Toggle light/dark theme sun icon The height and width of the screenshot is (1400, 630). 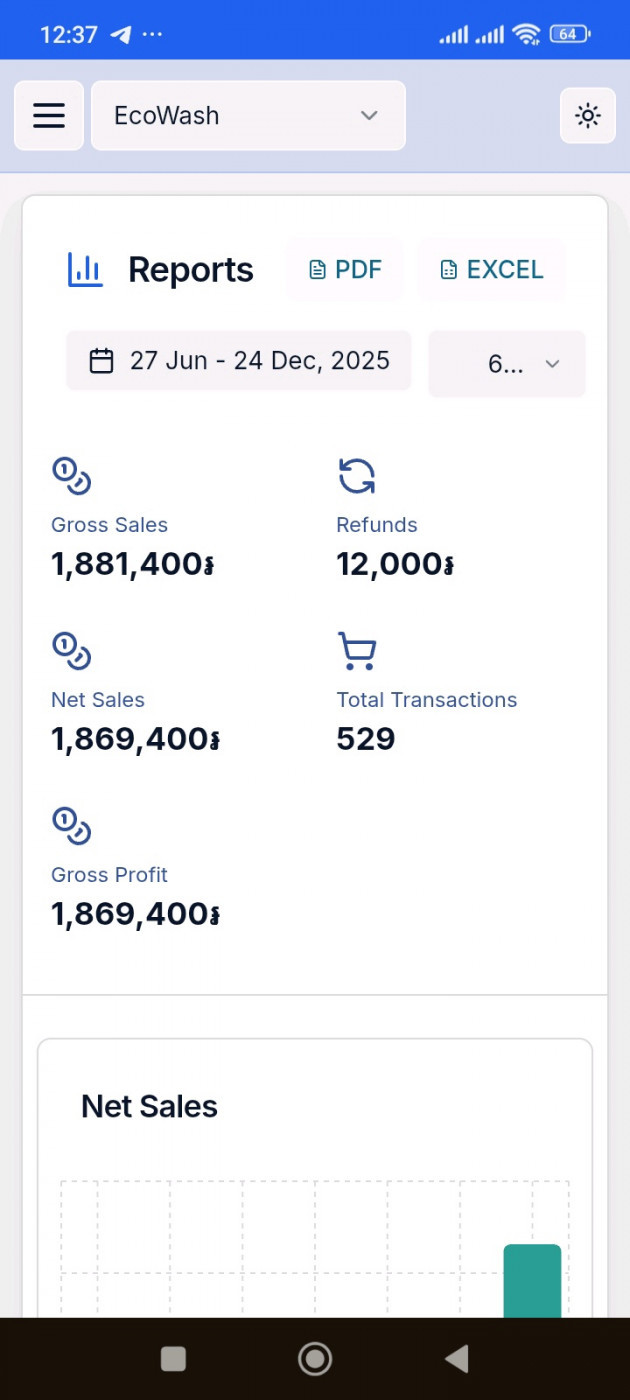588,116
